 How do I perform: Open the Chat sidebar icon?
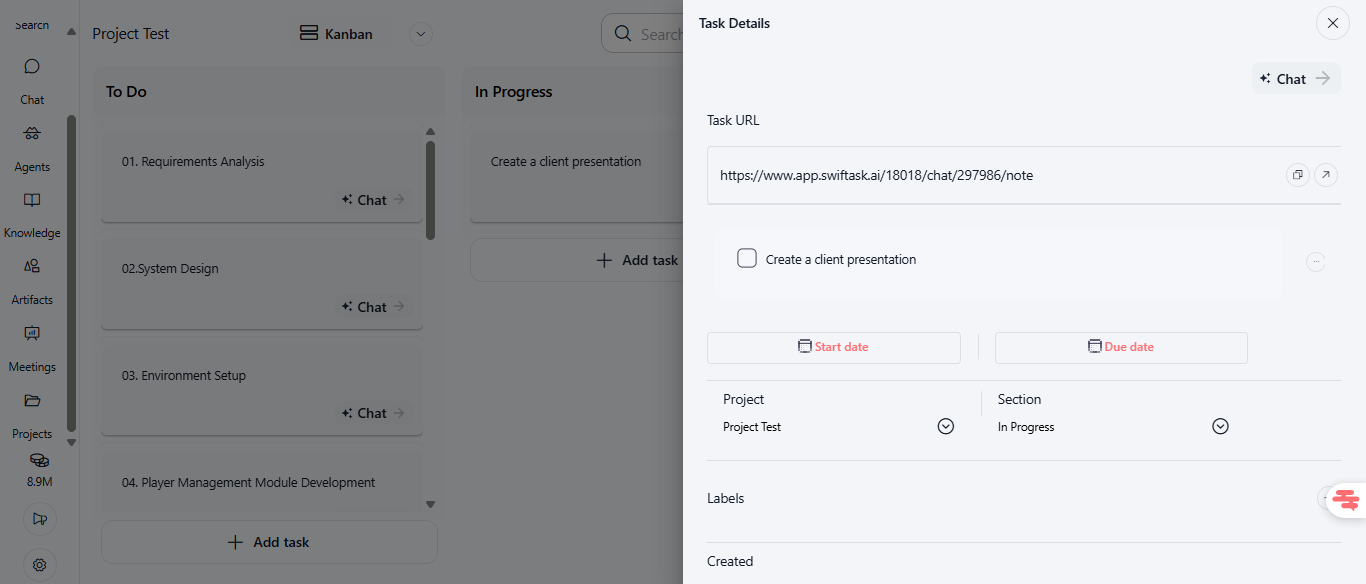(x=32, y=67)
